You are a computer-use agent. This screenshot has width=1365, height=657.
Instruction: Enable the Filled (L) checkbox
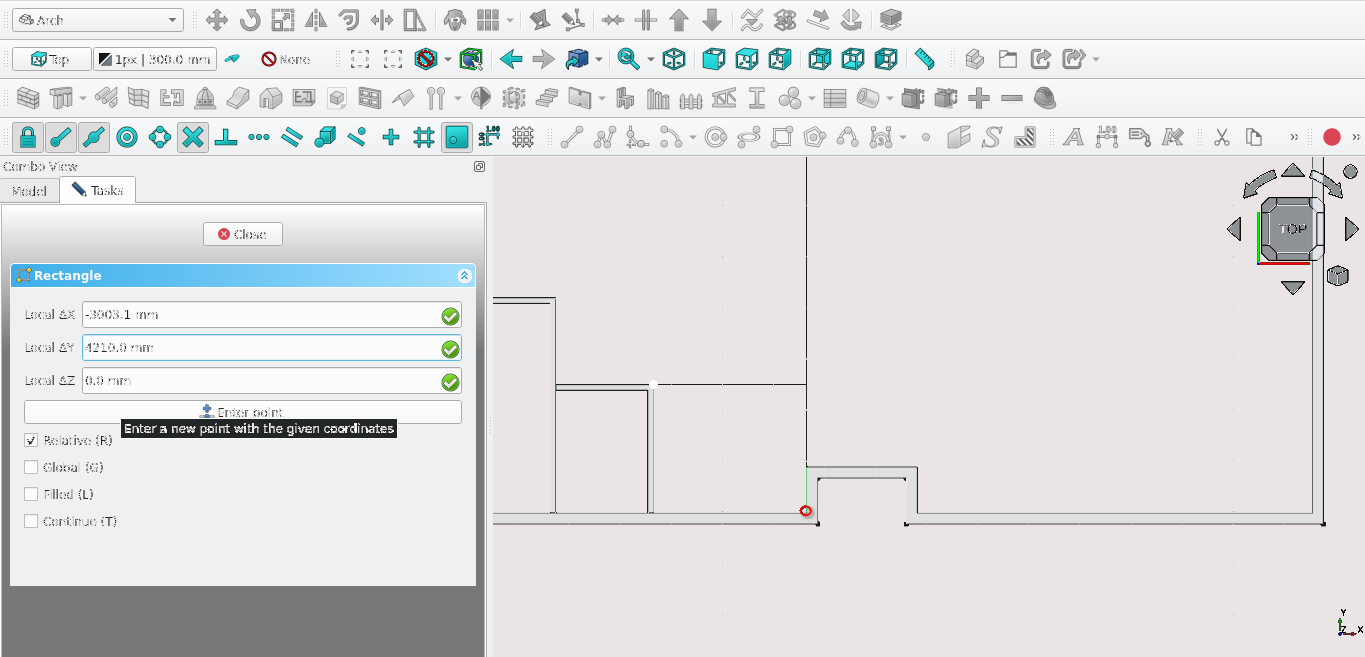tap(31, 494)
